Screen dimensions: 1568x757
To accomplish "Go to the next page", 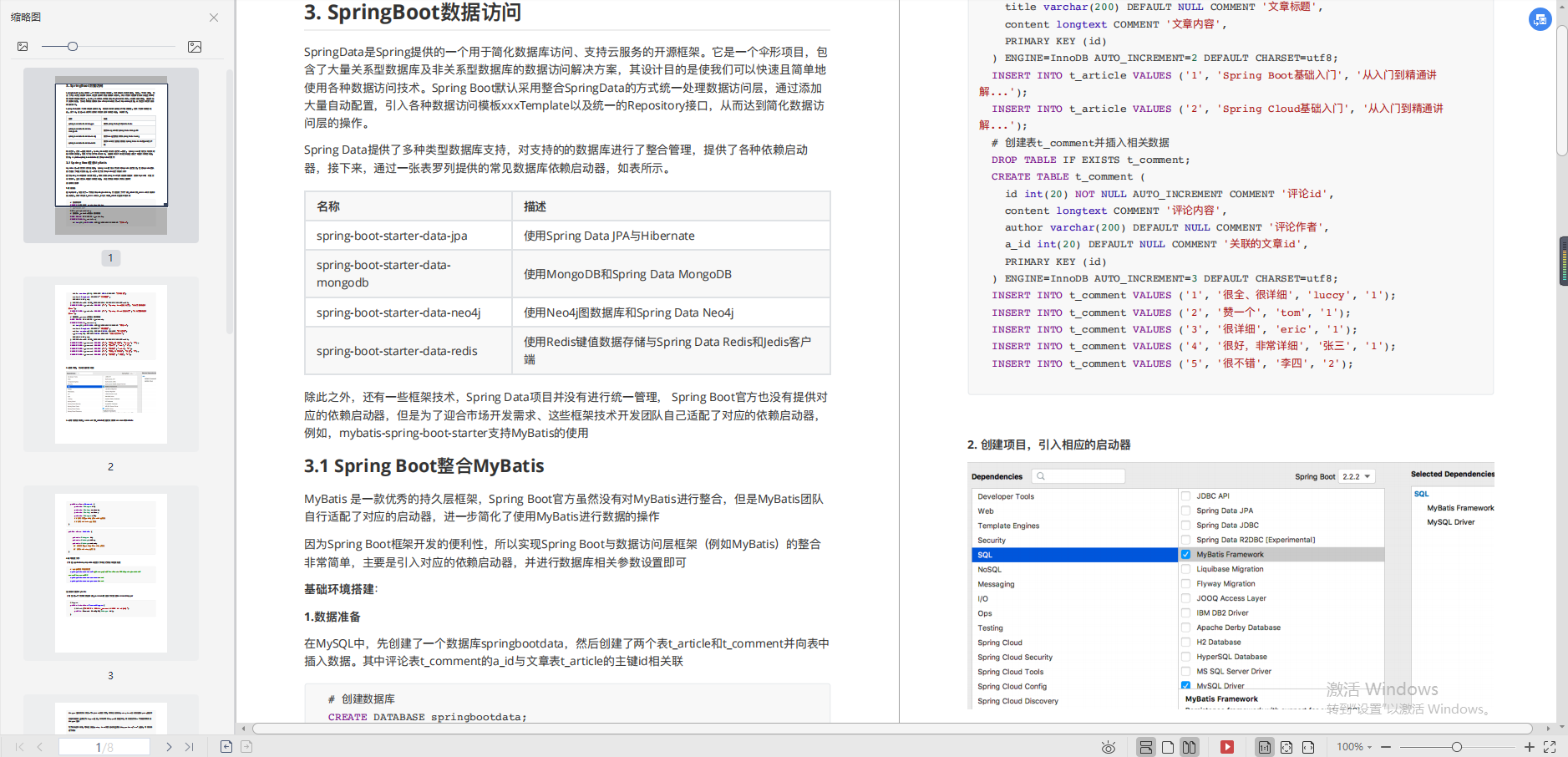I will point(169,747).
